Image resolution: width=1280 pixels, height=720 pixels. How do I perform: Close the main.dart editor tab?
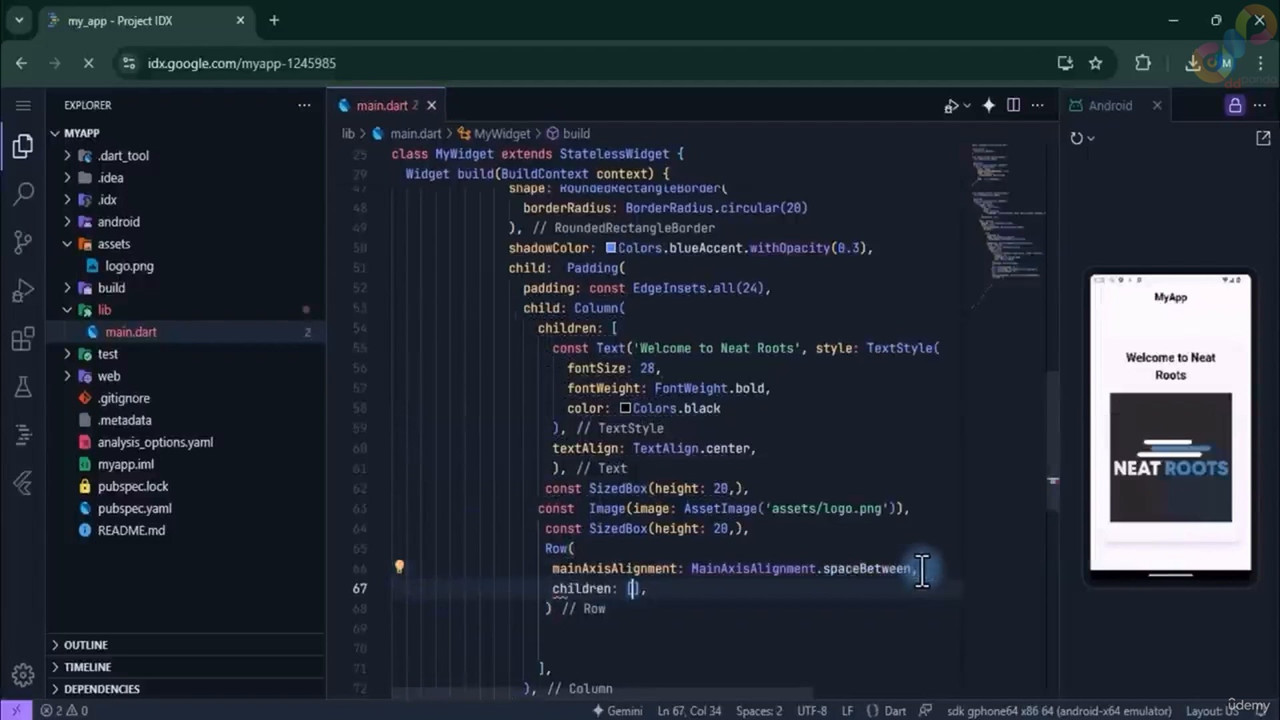(432, 105)
